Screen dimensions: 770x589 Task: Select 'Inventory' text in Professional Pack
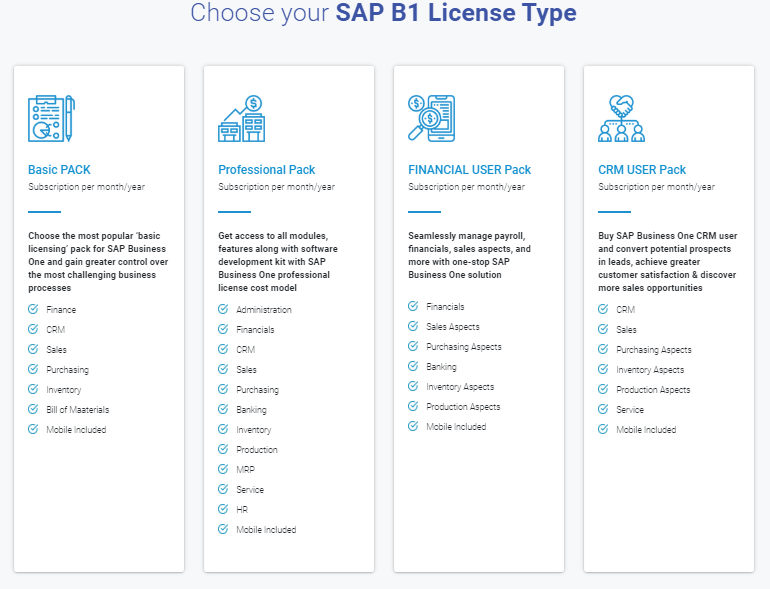pyautogui.click(x=253, y=430)
